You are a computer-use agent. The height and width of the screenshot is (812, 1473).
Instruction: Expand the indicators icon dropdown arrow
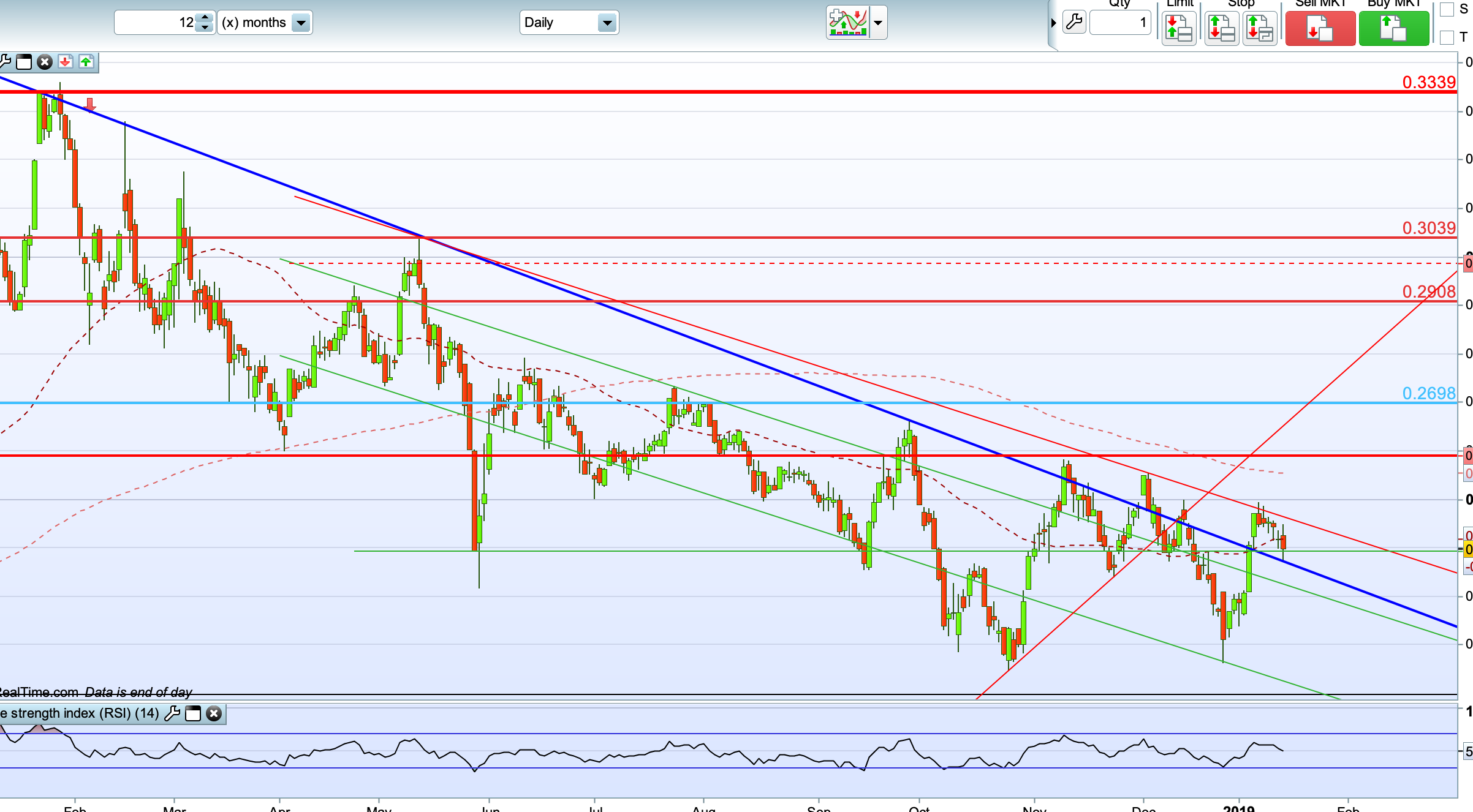[878, 23]
